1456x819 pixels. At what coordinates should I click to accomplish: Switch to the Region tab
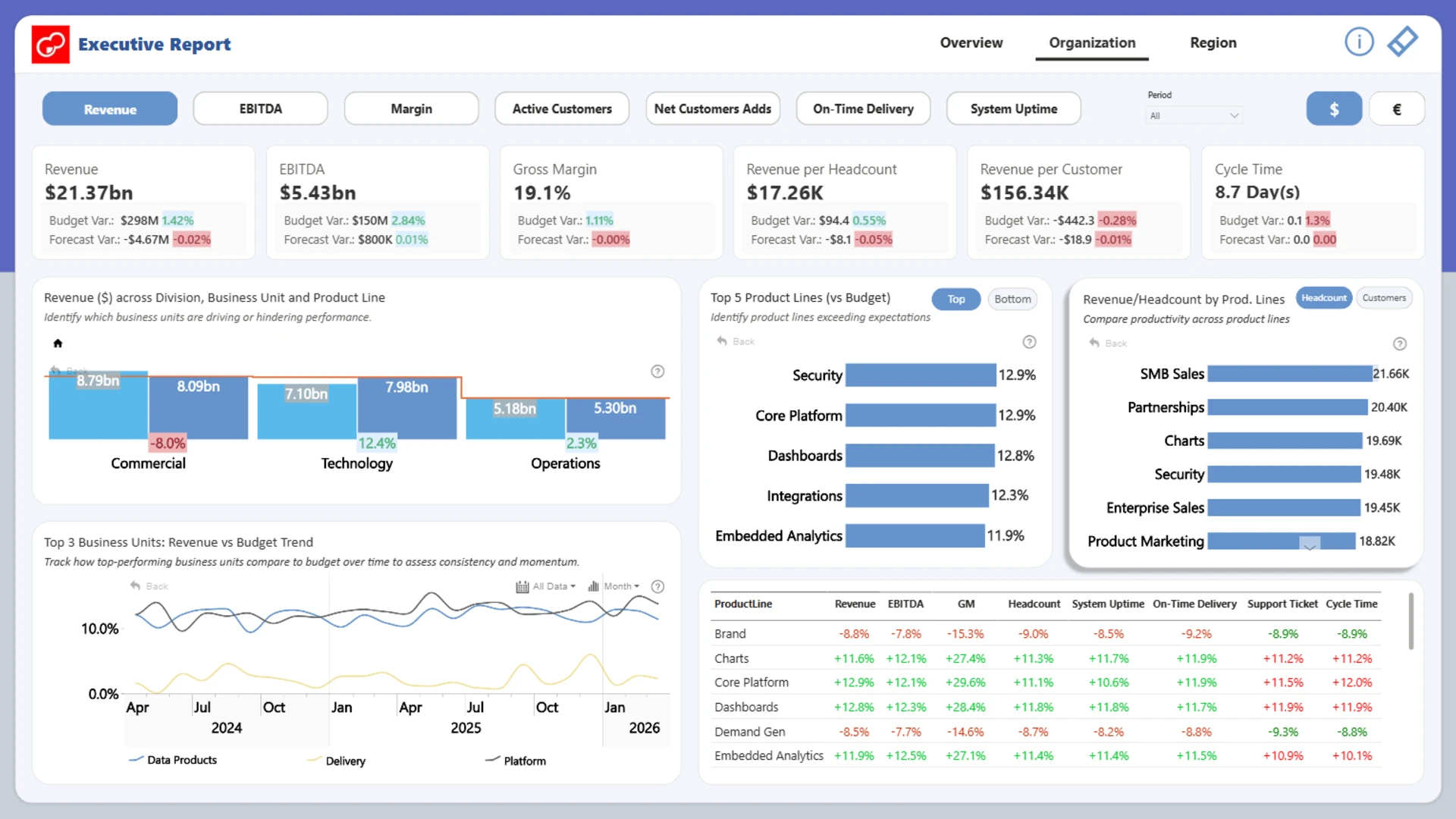click(1213, 43)
